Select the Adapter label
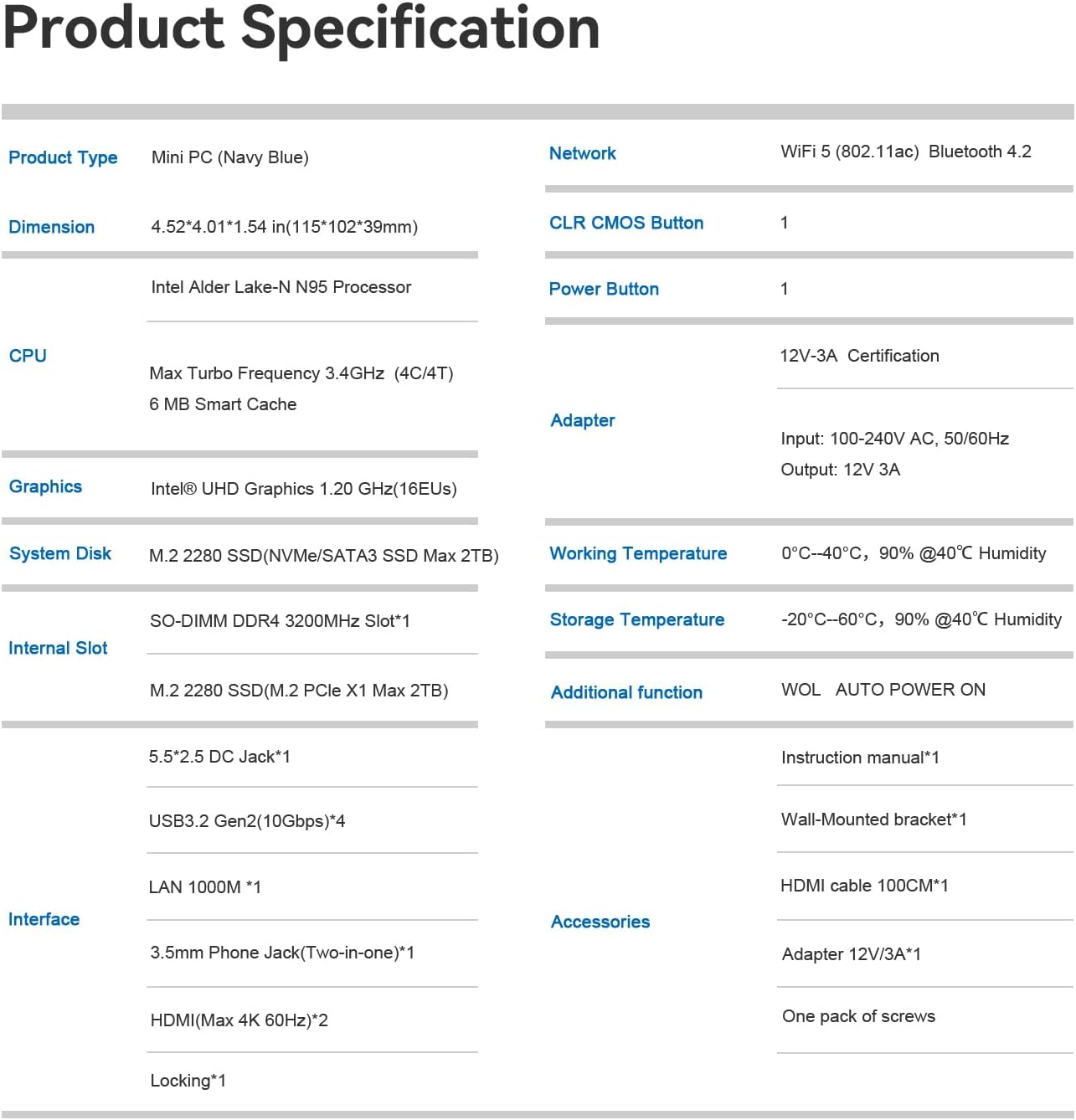Screen dimensions: 1076x1120 coord(582,420)
